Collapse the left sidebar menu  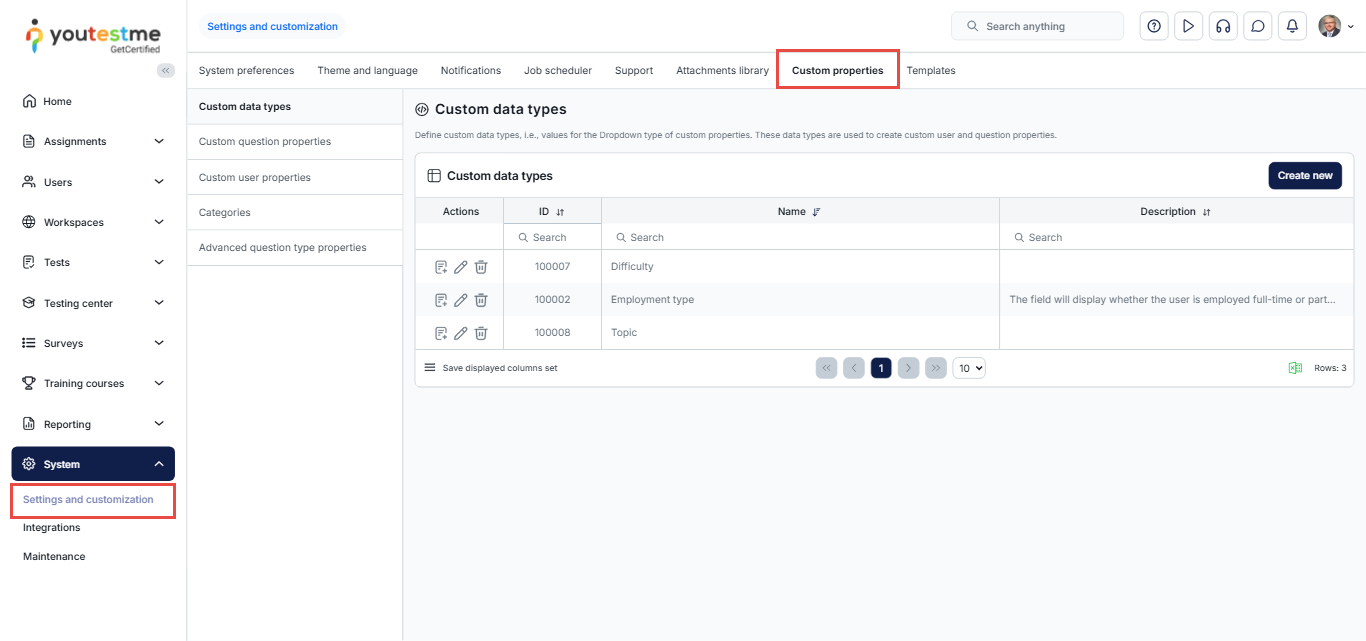[166, 70]
